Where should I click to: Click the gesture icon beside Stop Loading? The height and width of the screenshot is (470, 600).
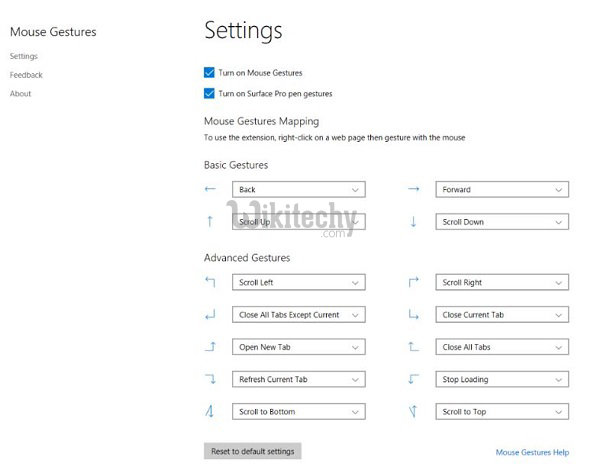click(413, 379)
